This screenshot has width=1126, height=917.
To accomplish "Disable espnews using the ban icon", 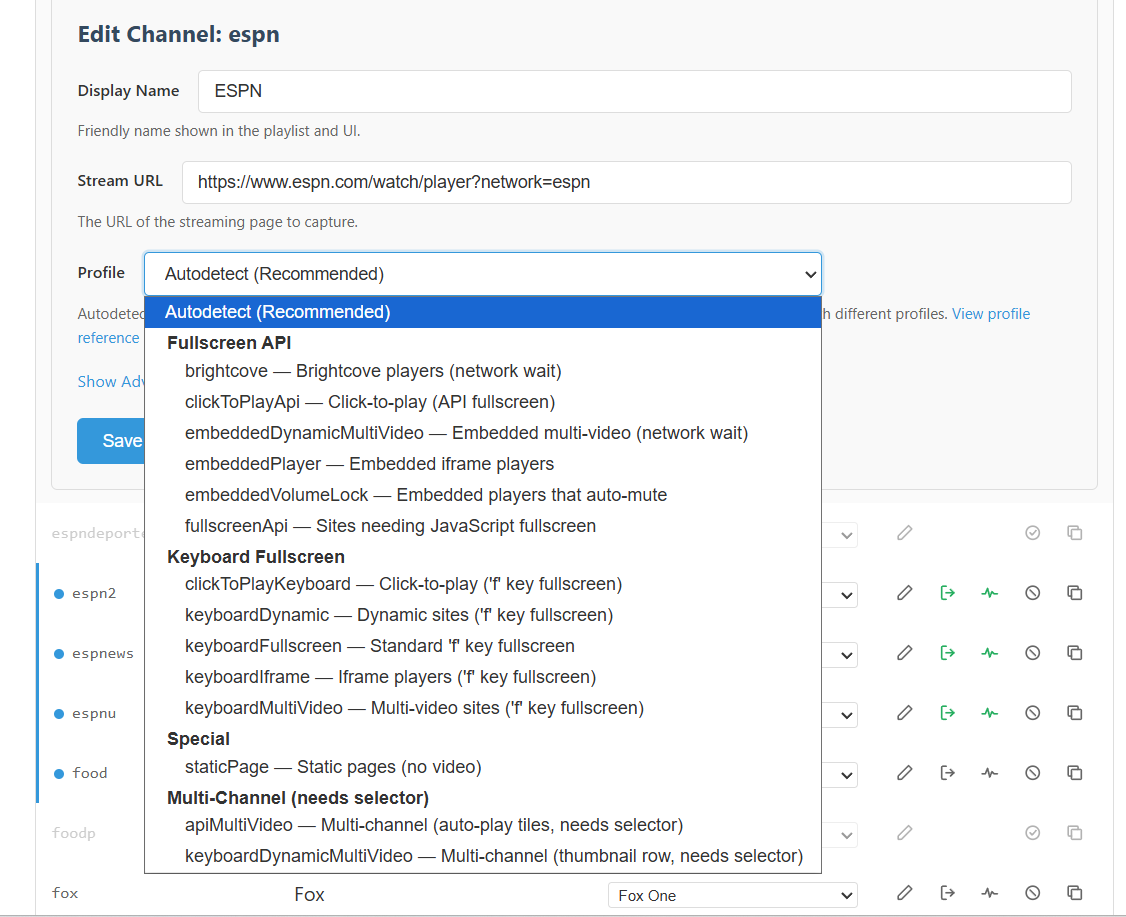I will click(1033, 653).
